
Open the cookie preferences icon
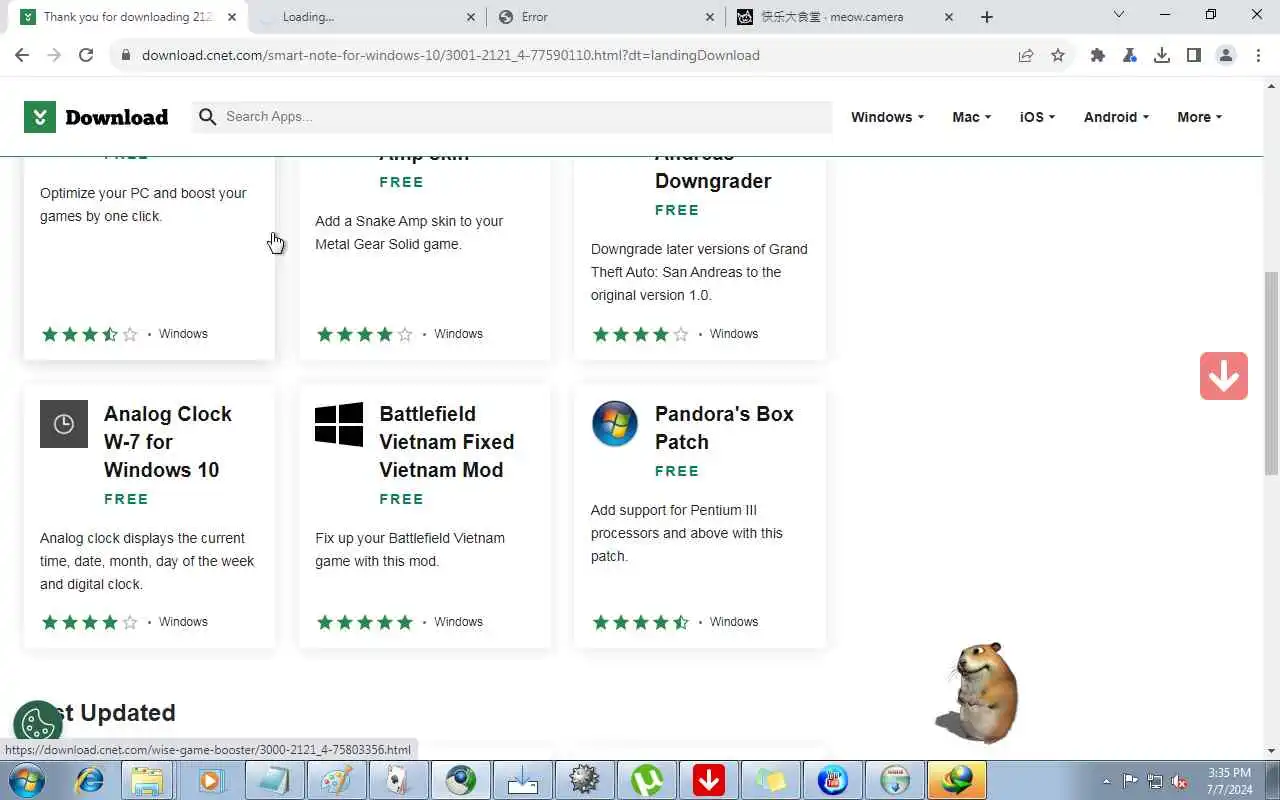38,724
